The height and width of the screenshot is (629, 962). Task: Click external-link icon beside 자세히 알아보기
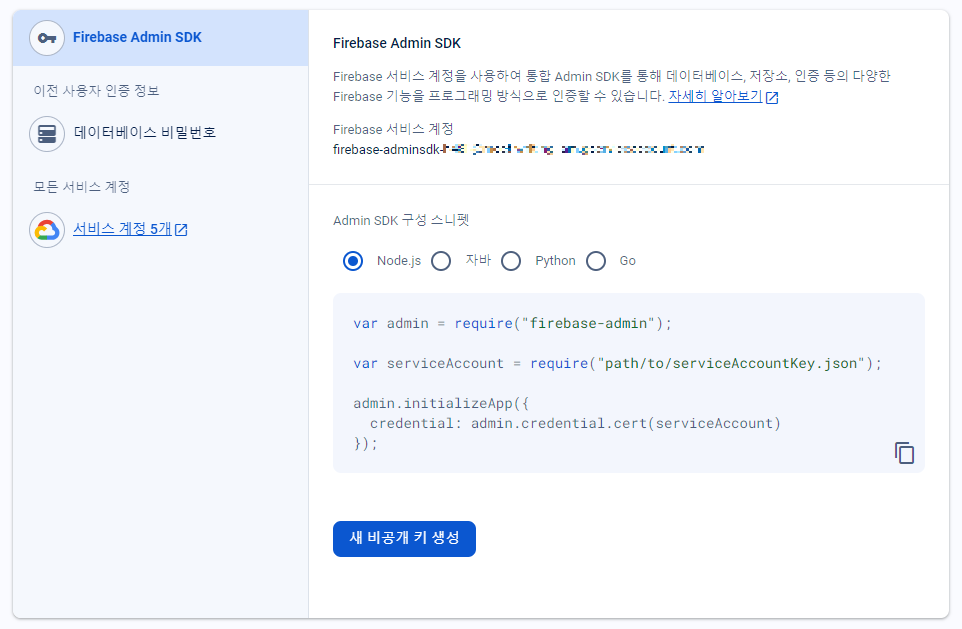[772, 97]
